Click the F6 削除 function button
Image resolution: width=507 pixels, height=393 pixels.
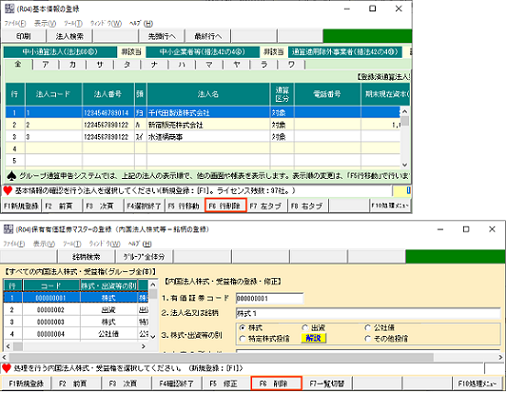tap(277, 383)
